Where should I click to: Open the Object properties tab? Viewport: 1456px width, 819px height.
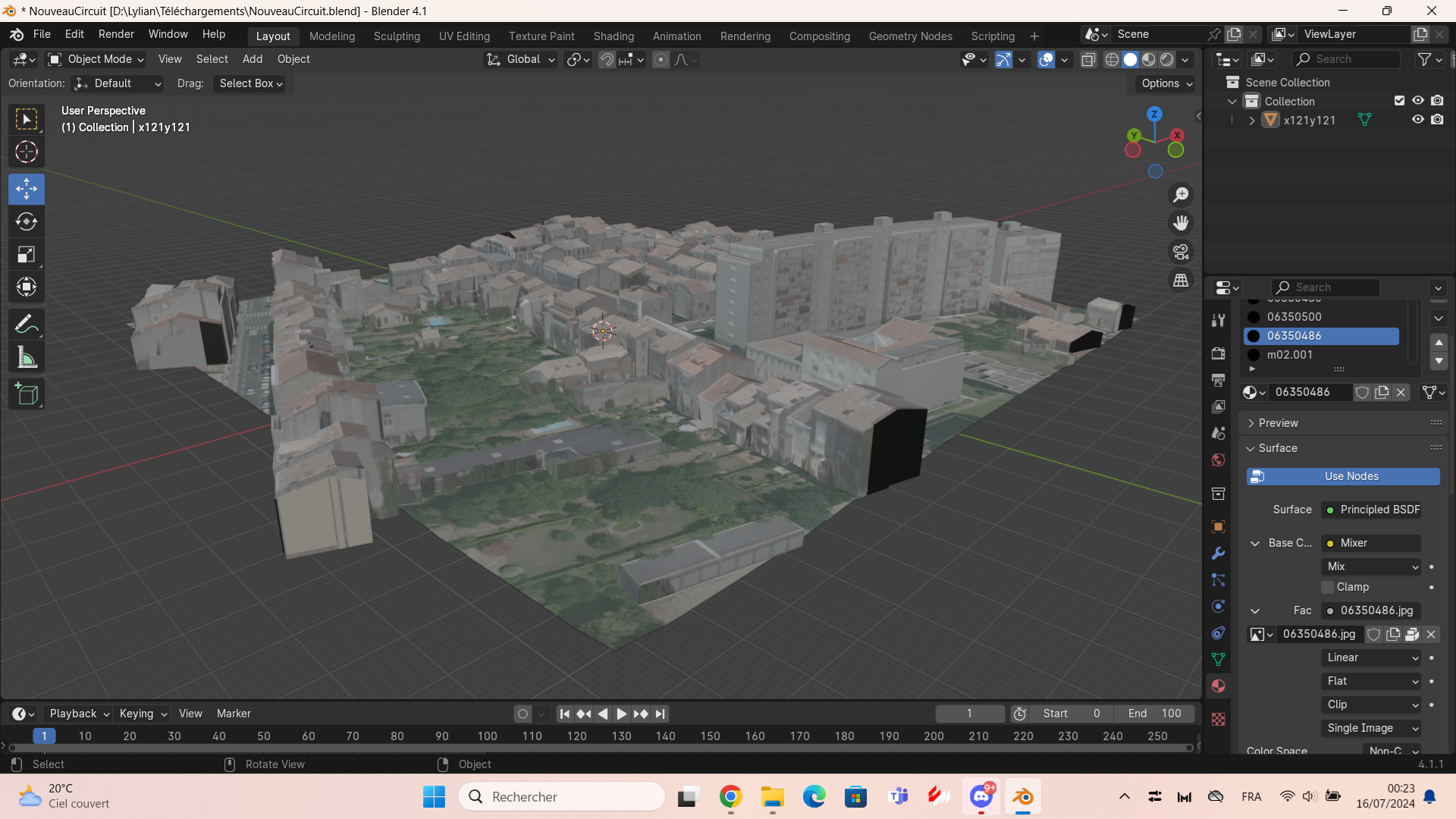[x=1219, y=527]
